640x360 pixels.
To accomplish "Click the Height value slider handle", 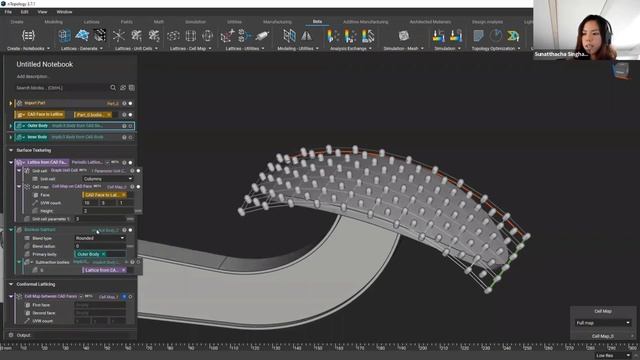I will click(x=138, y=211).
